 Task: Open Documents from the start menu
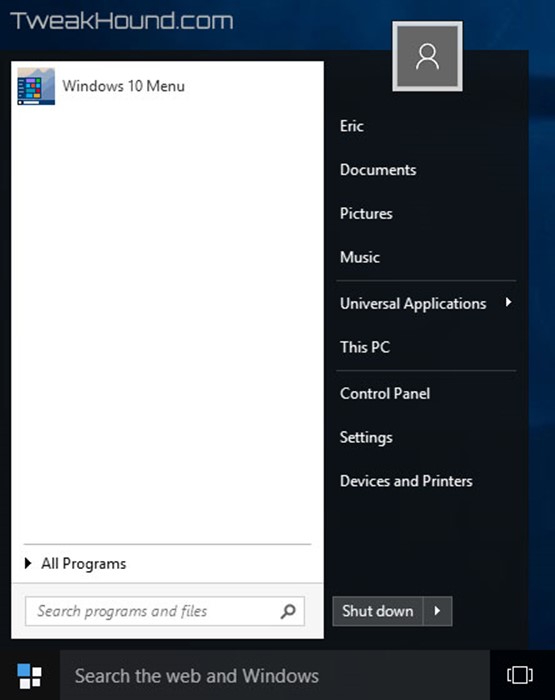378,170
